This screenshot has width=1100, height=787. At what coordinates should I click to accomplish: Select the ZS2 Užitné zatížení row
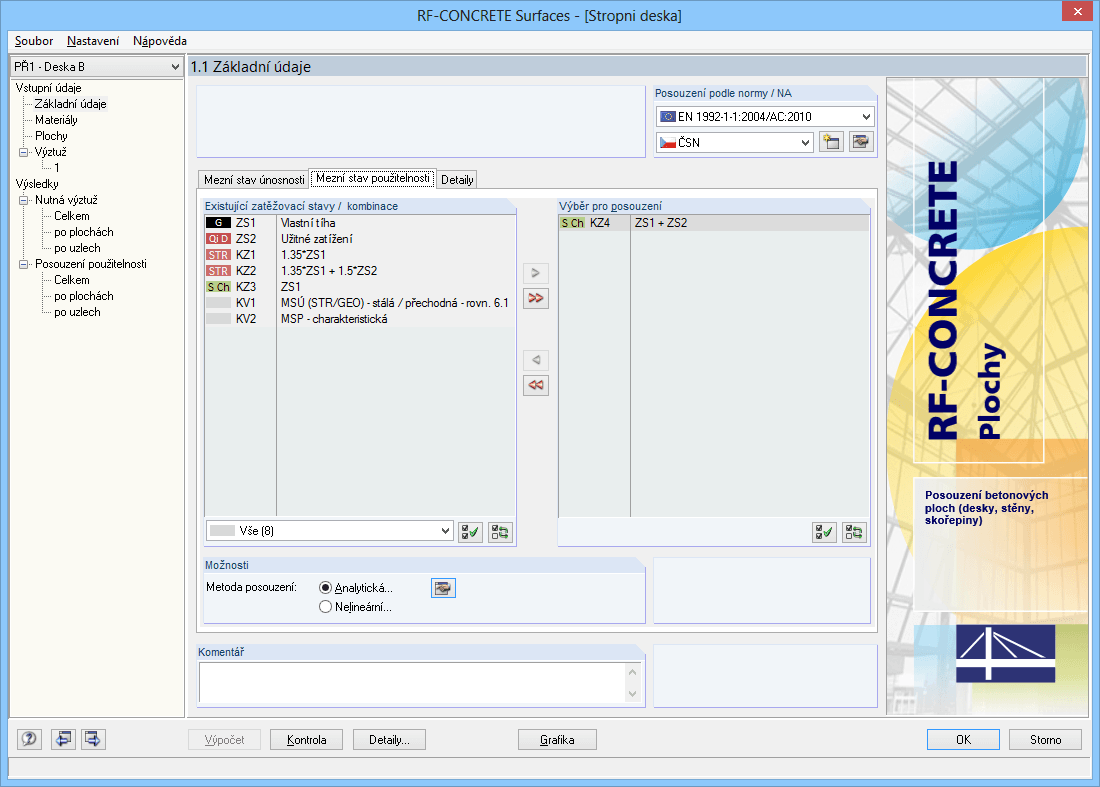pyautogui.click(x=359, y=239)
